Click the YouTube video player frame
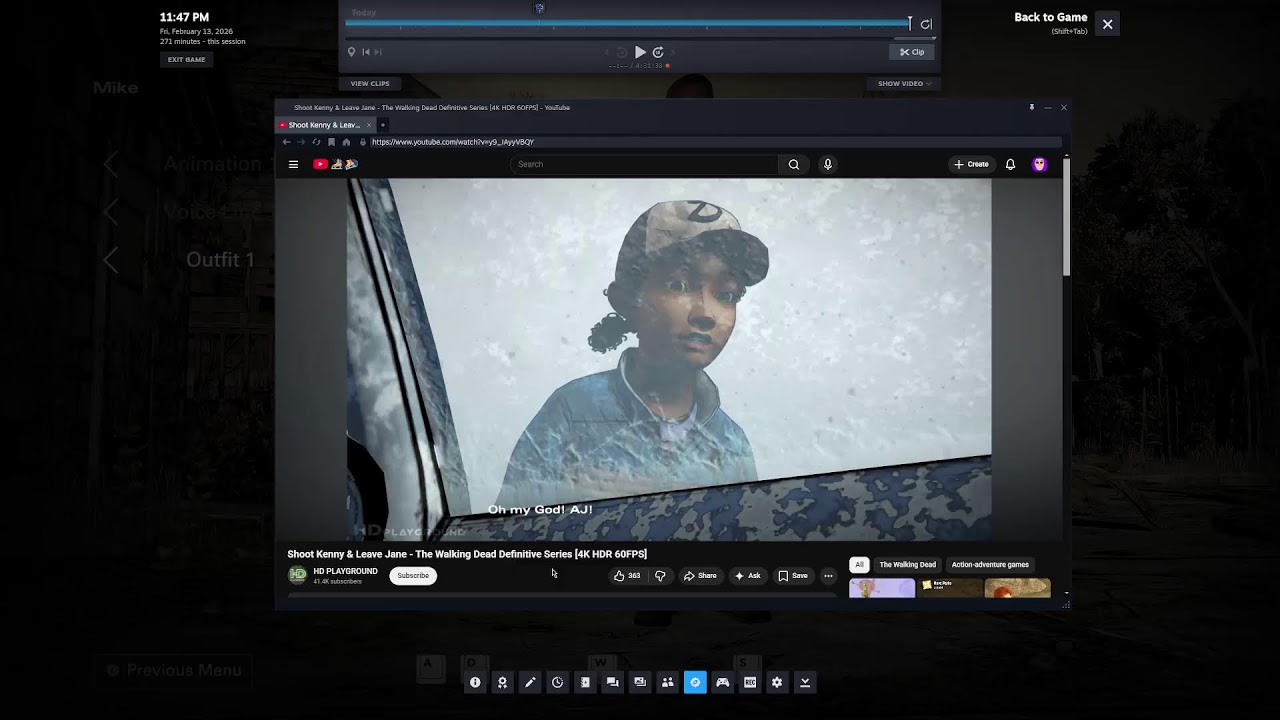Image resolution: width=1280 pixels, height=720 pixels. (669, 360)
